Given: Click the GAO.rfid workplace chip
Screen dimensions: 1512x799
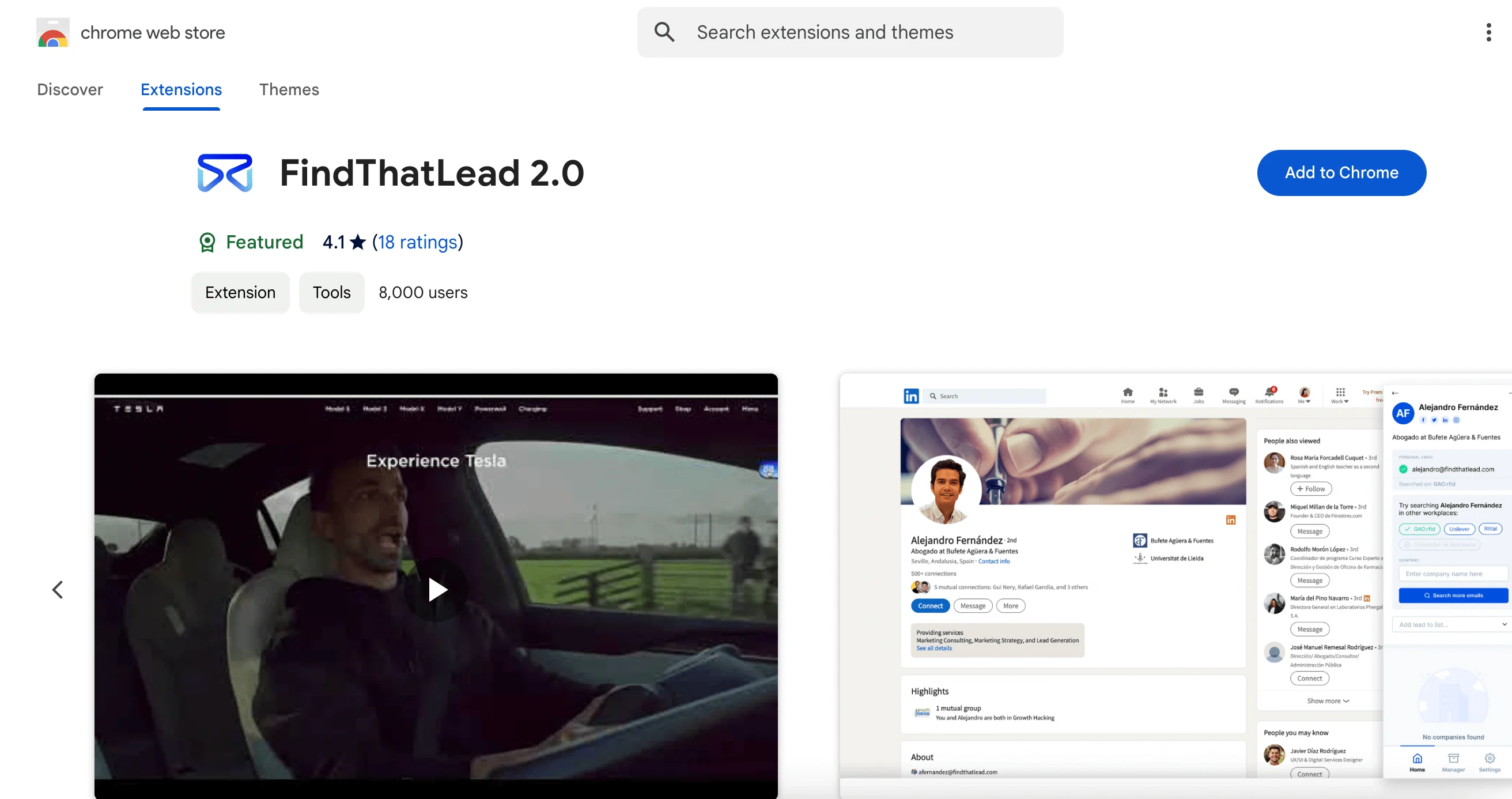Looking at the screenshot, I should tap(1419, 529).
